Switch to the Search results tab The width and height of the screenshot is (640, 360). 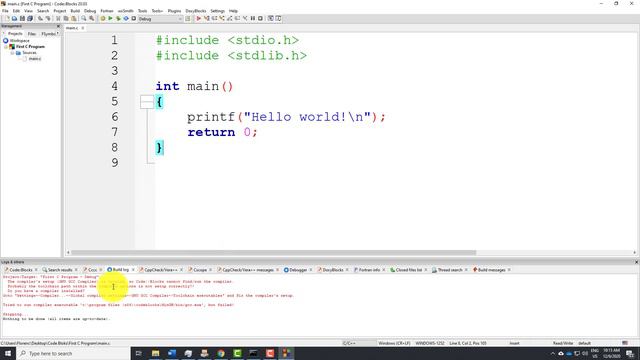click(60, 270)
